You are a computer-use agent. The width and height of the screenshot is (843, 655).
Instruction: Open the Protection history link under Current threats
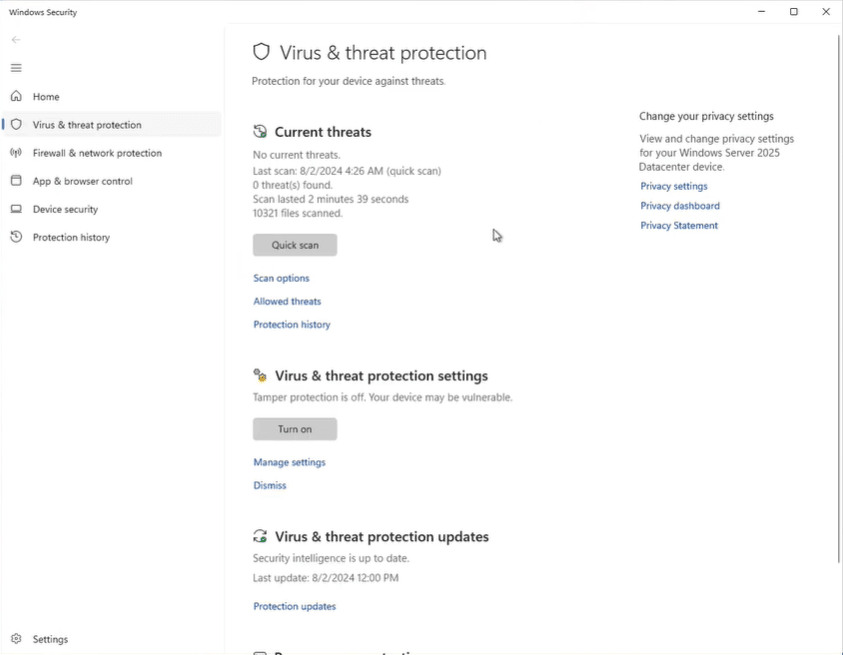click(x=291, y=325)
